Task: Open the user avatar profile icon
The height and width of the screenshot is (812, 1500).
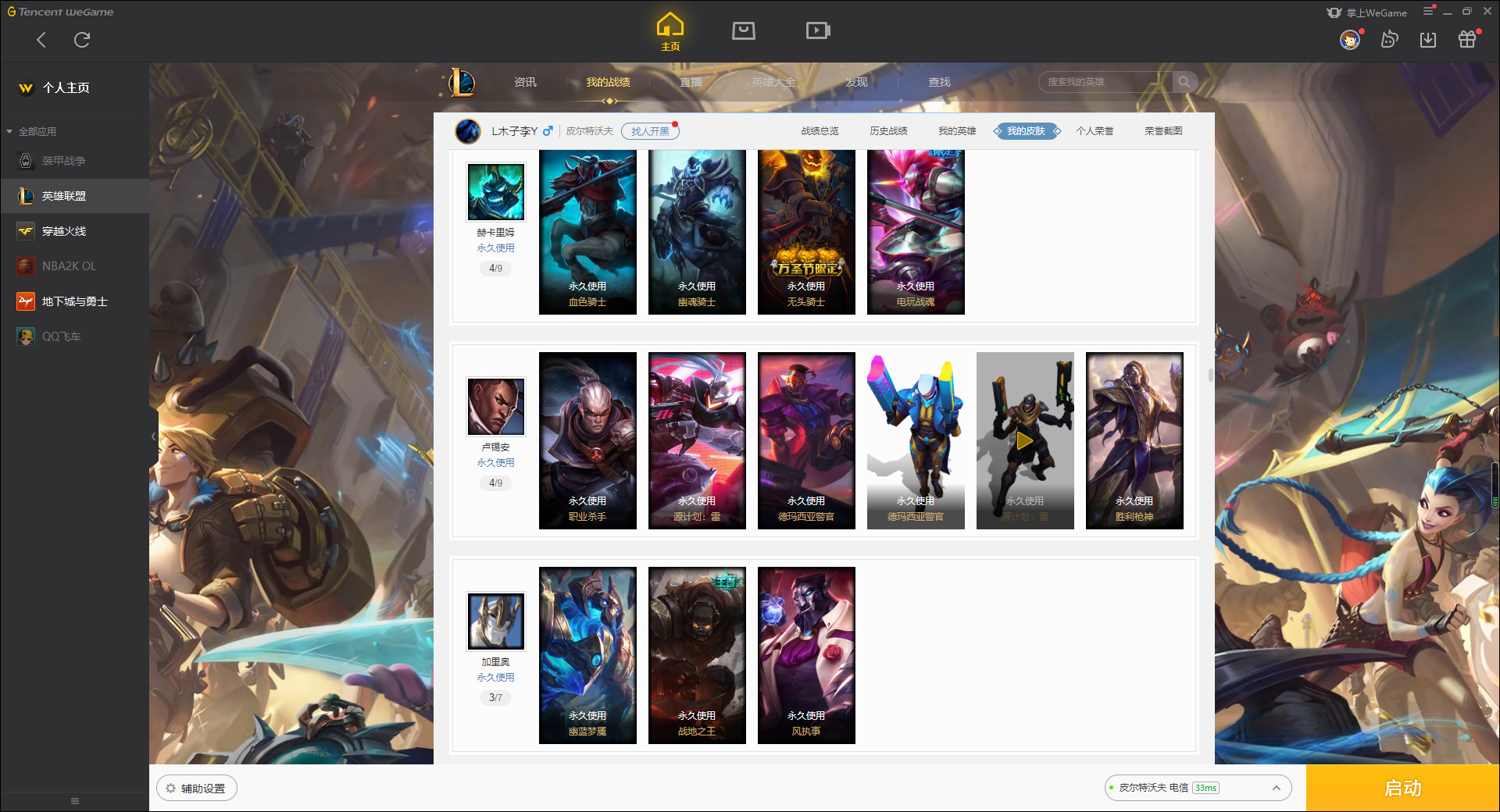Action: (x=1350, y=39)
